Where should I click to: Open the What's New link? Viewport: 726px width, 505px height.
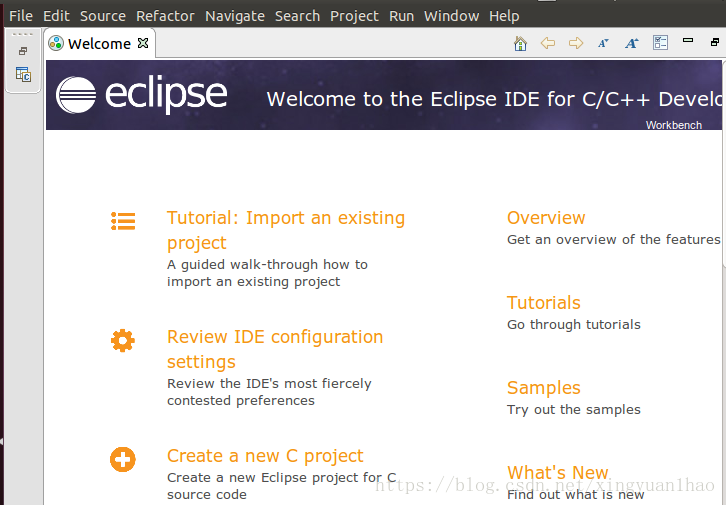tap(557, 473)
